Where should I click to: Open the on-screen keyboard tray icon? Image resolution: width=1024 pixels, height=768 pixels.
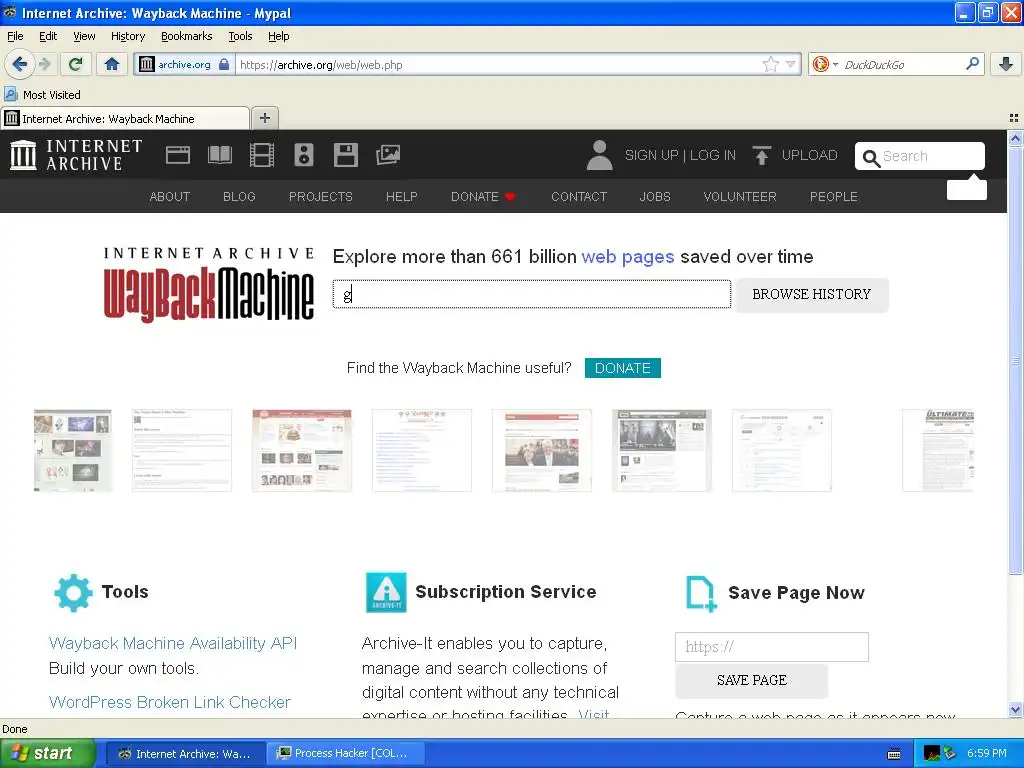pyautogui.click(x=894, y=754)
